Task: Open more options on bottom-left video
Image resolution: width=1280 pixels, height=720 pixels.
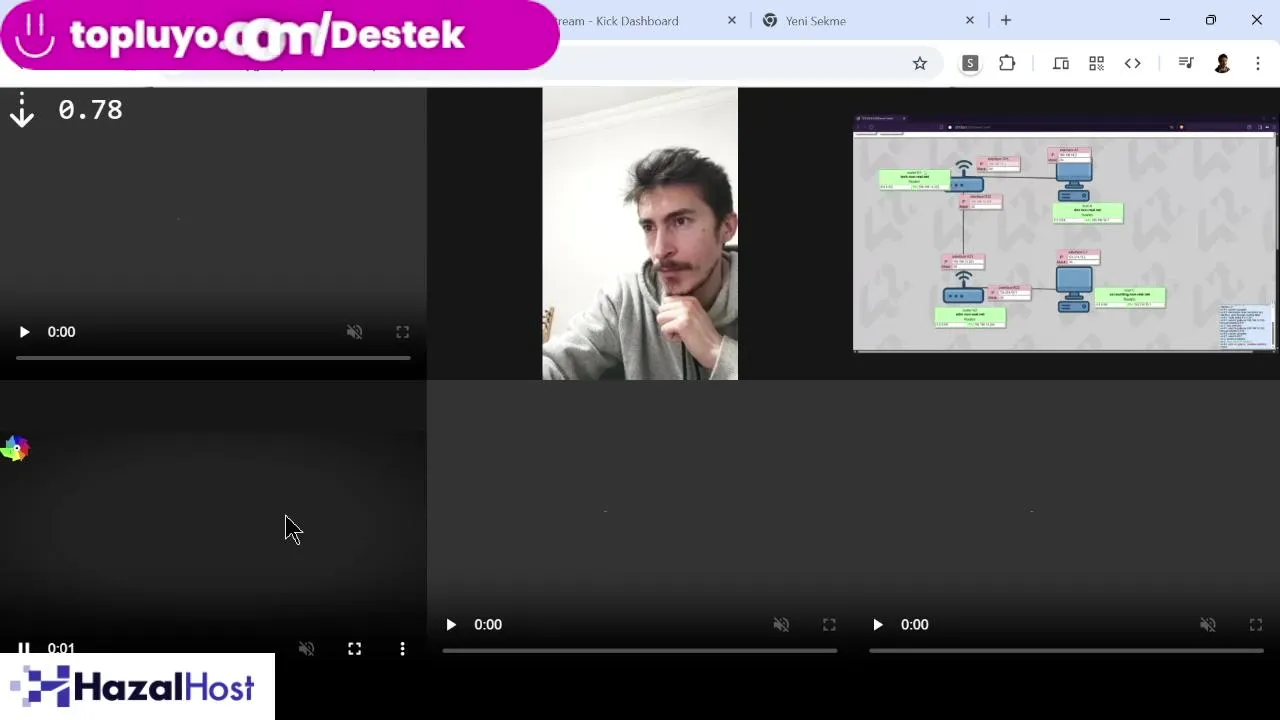Action: [402, 648]
